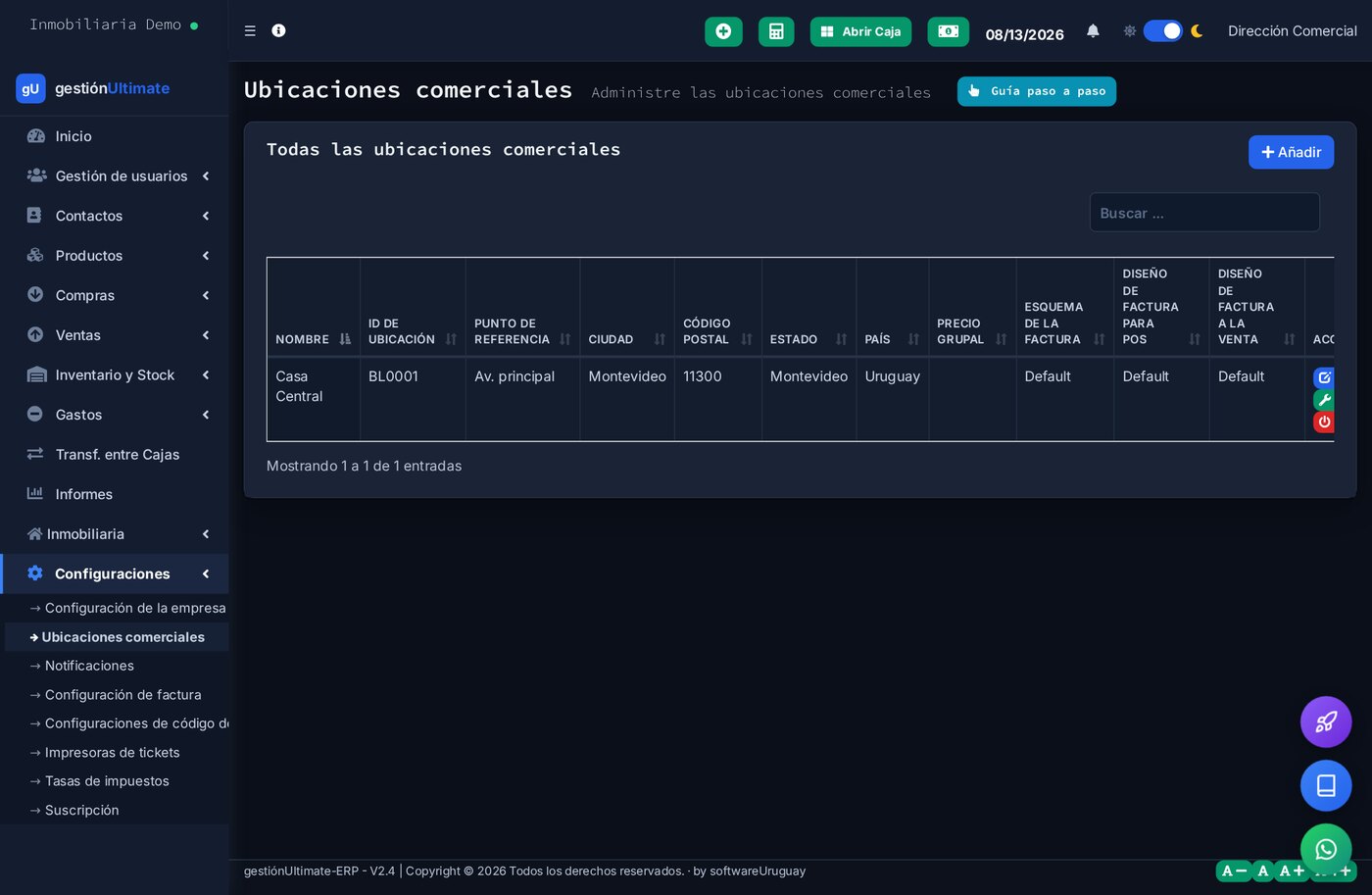The height and width of the screenshot is (895, 1372).
Task: Click the Añadir button
Action: point(1291,152)
